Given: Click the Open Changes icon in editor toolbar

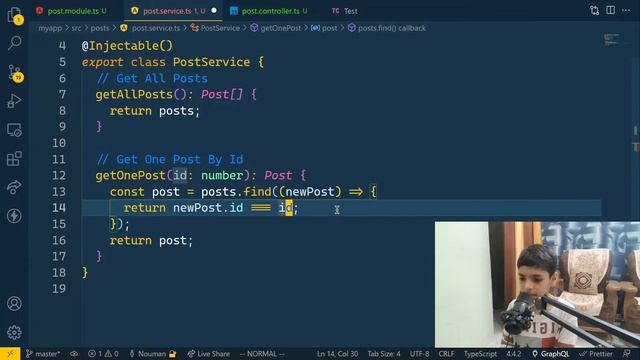Looking at the screenshot, I should 594,11.
